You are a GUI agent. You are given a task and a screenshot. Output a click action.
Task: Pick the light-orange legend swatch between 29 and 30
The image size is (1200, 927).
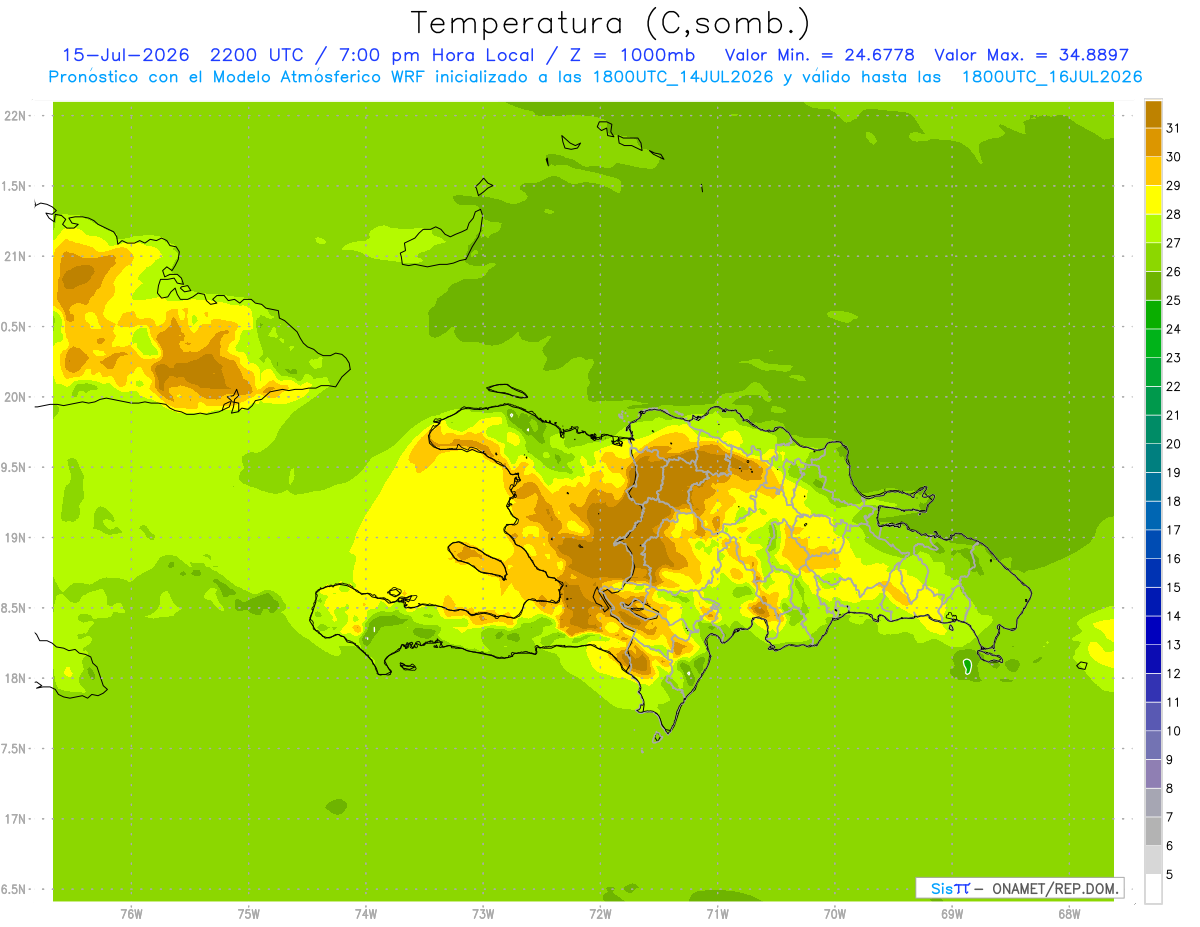tap(1153, 171)
